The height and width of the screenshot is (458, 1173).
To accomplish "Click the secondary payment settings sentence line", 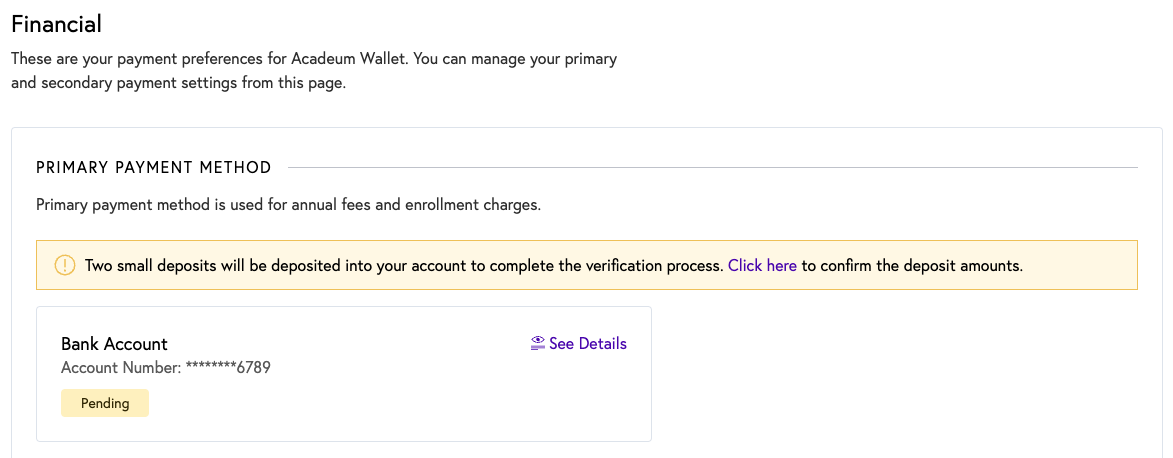I will 178,83.
